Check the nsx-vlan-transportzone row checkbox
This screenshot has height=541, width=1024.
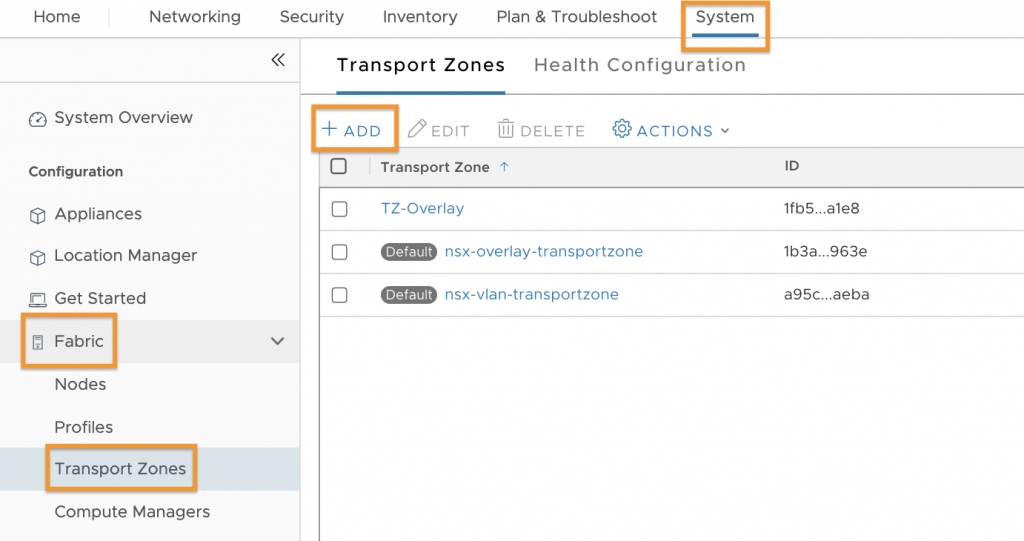coord(340,295)
